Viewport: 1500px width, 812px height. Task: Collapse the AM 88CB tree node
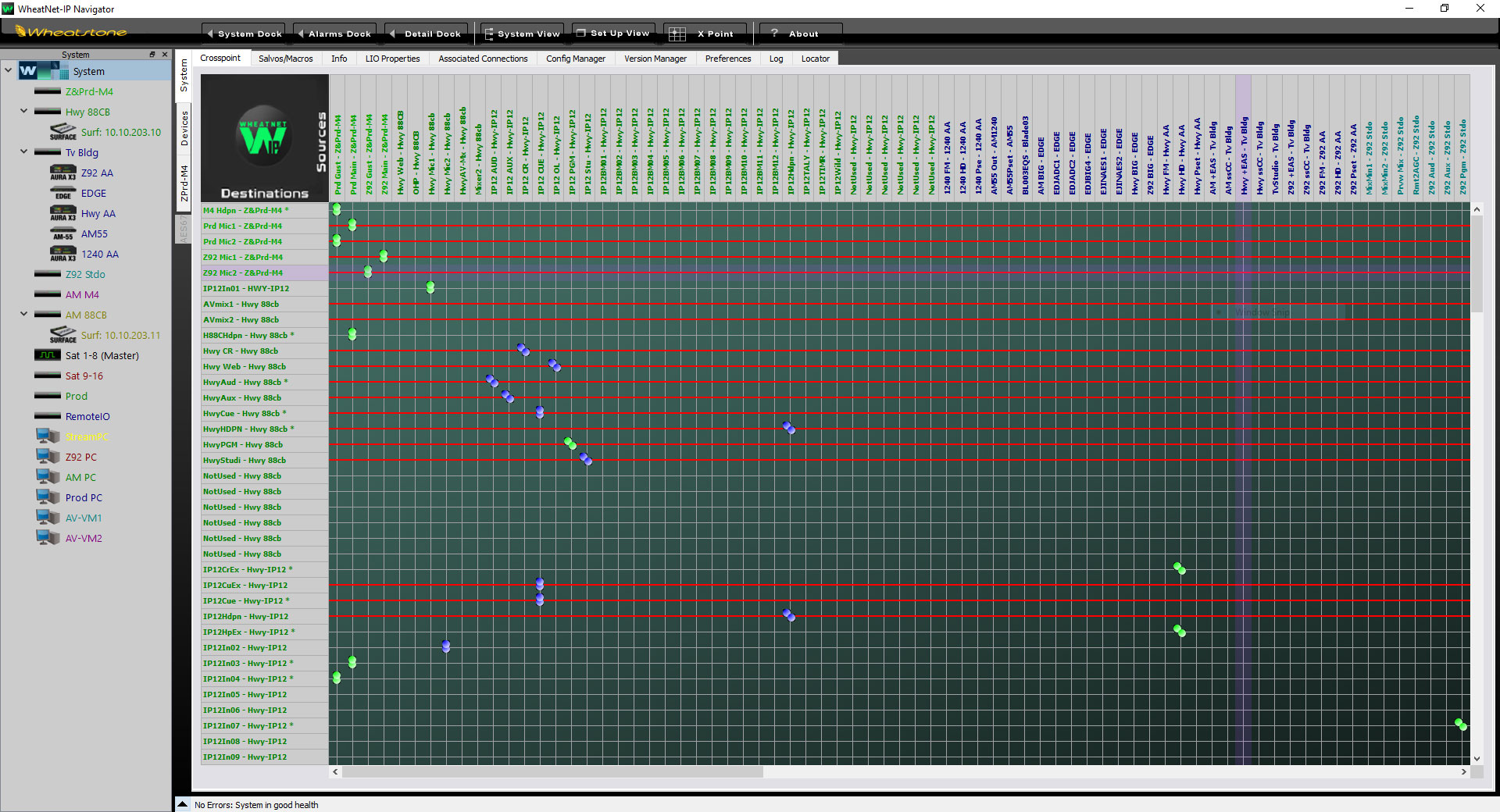[23, 314]
